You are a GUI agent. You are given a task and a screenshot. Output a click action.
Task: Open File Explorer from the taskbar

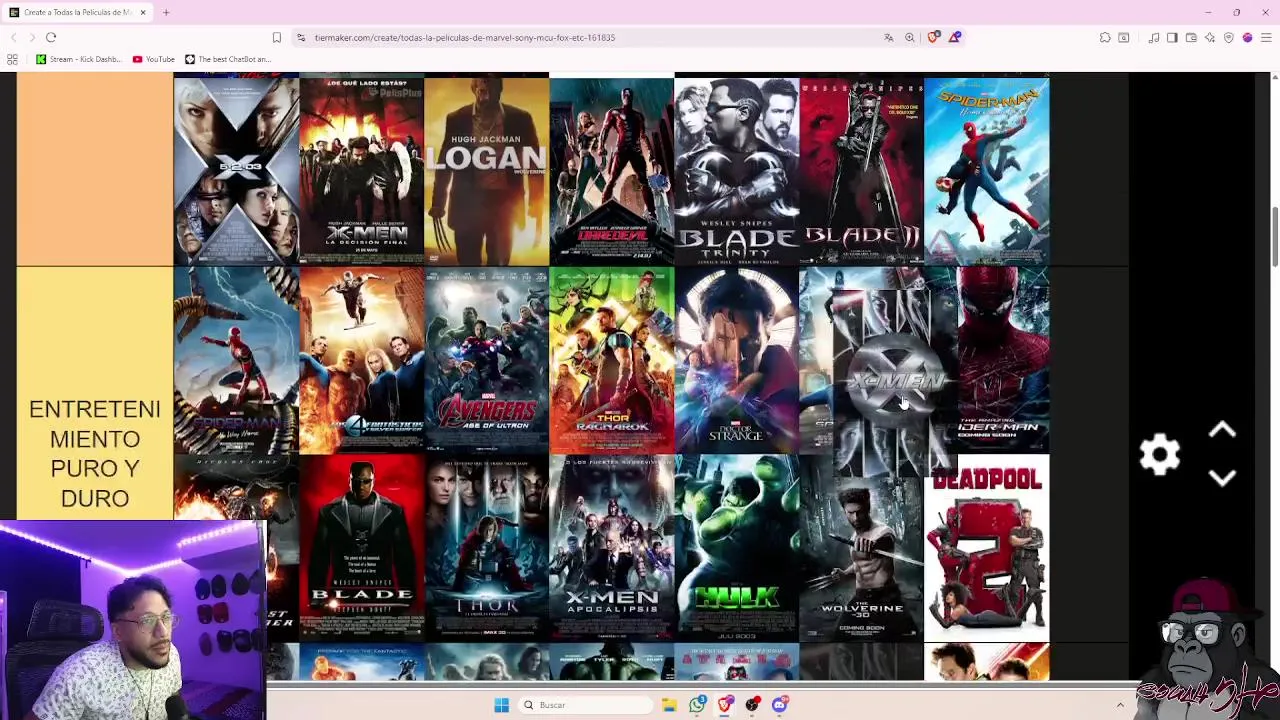pyautogui.click(x=669, y=705)
